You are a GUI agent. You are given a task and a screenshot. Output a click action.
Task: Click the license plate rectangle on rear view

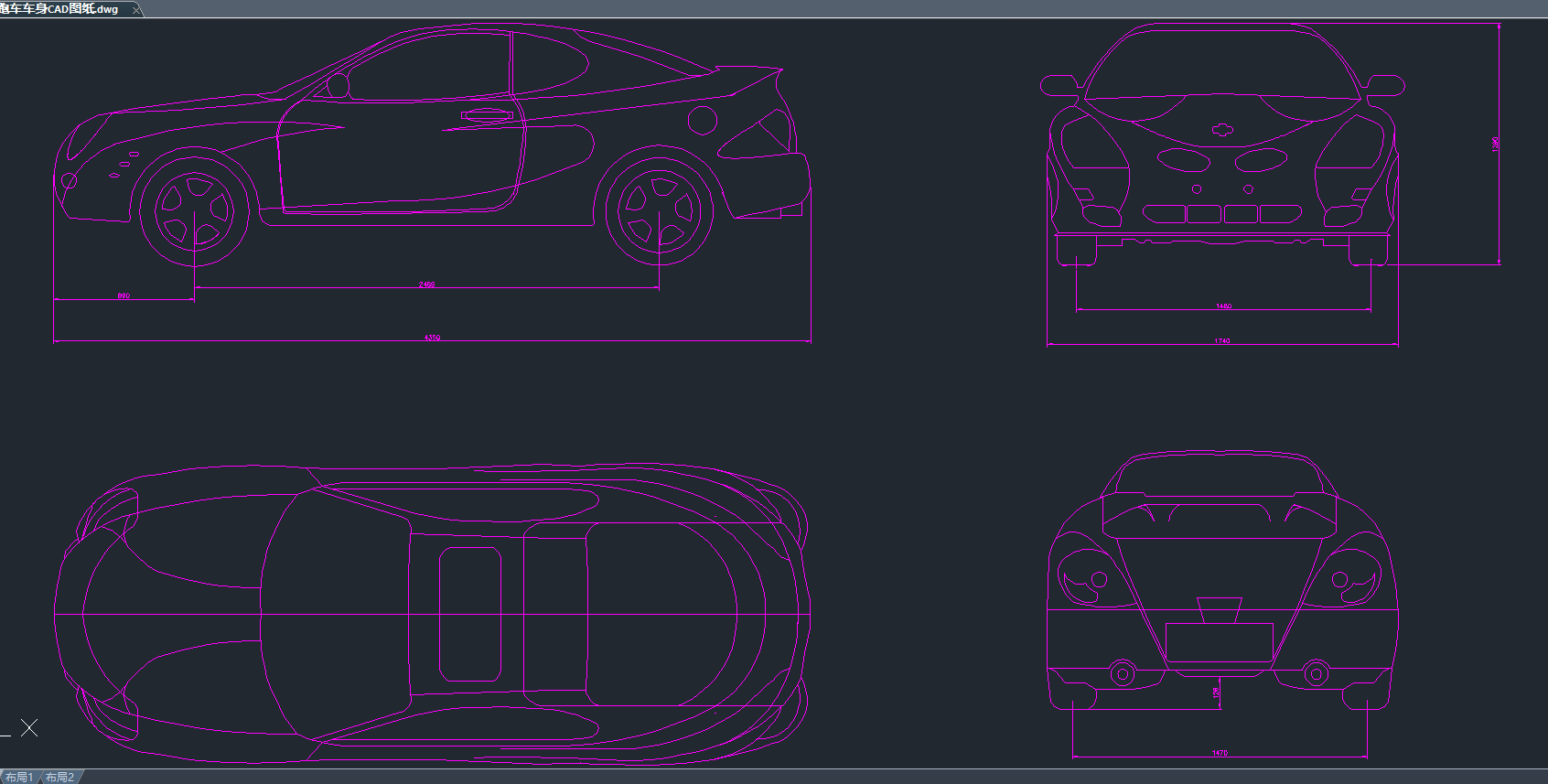click(1219, 642)
